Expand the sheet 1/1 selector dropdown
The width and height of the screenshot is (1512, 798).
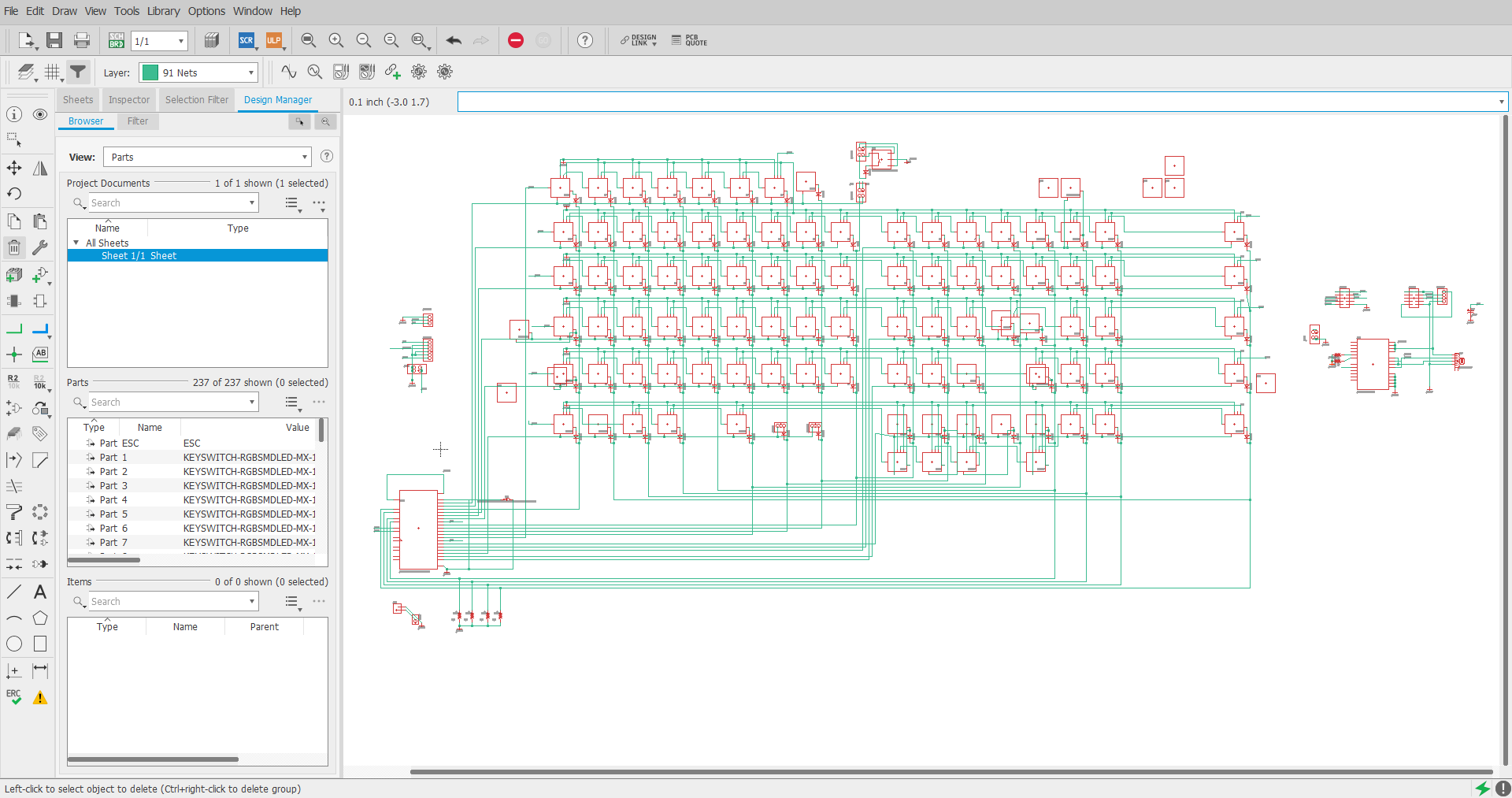point(180,41)
